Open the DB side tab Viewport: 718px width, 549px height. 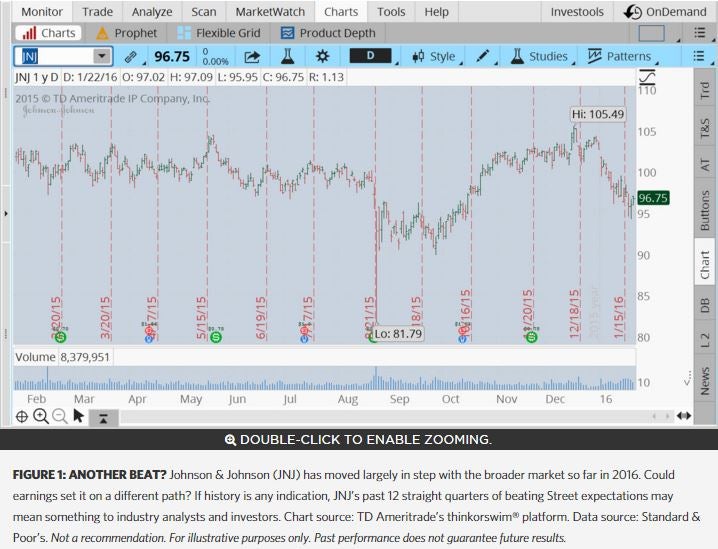click(705, 305)
